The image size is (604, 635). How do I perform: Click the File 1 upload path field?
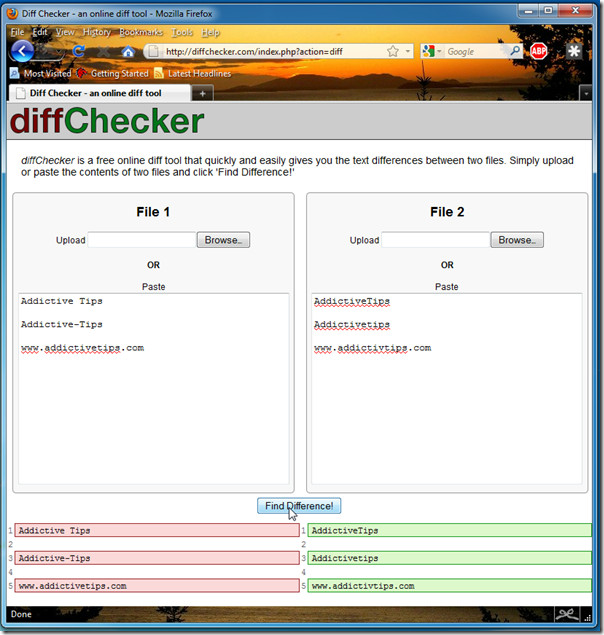point(142,240)
